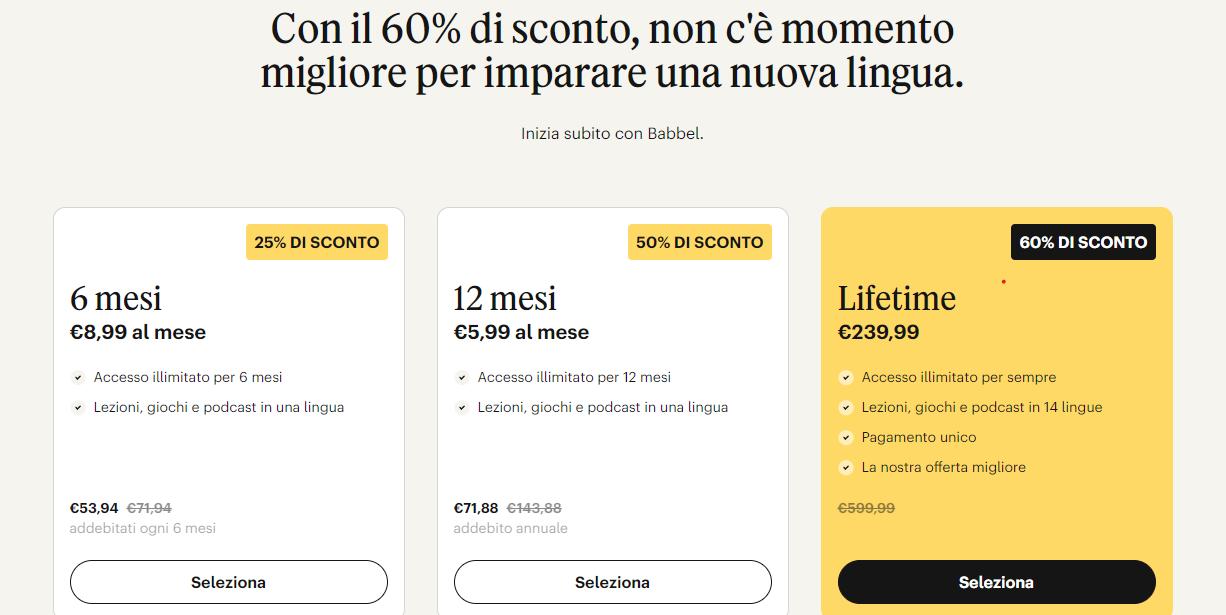The height and width of the screenshot is (615, 1226).
Task: Click the '€5,99 al mese' price text
Action: [521, 332]
